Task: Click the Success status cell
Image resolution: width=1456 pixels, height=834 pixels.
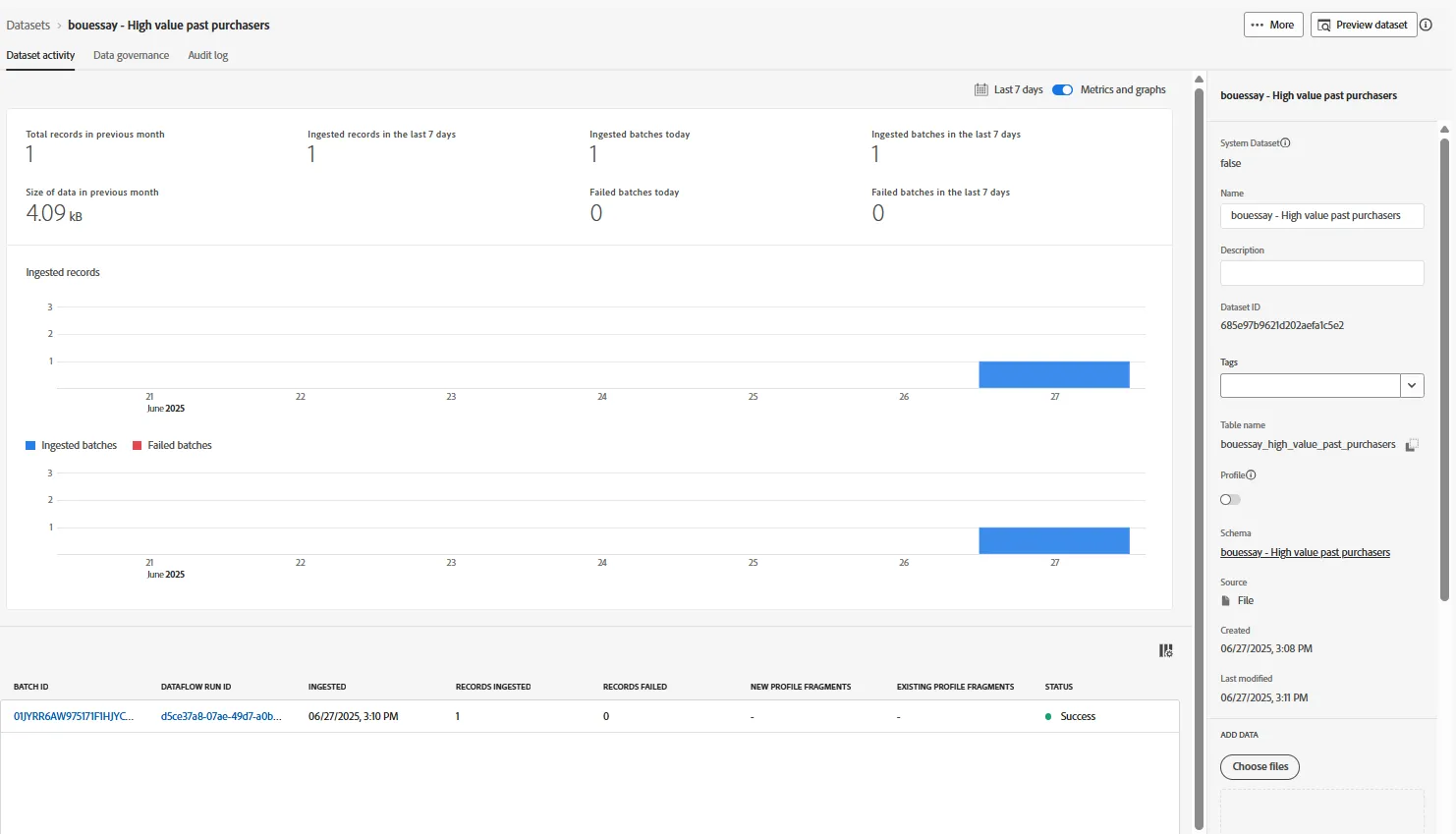Action: (1071, 716)
